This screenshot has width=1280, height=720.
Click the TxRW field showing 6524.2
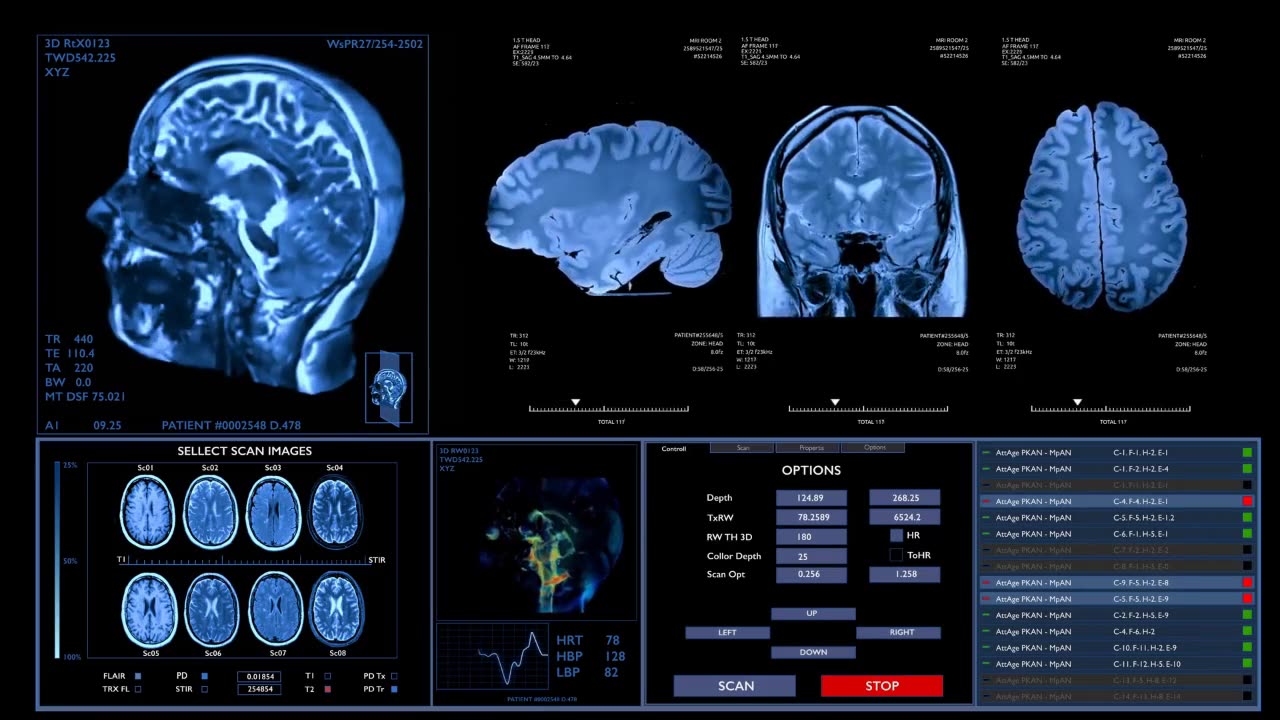(905, 517)
